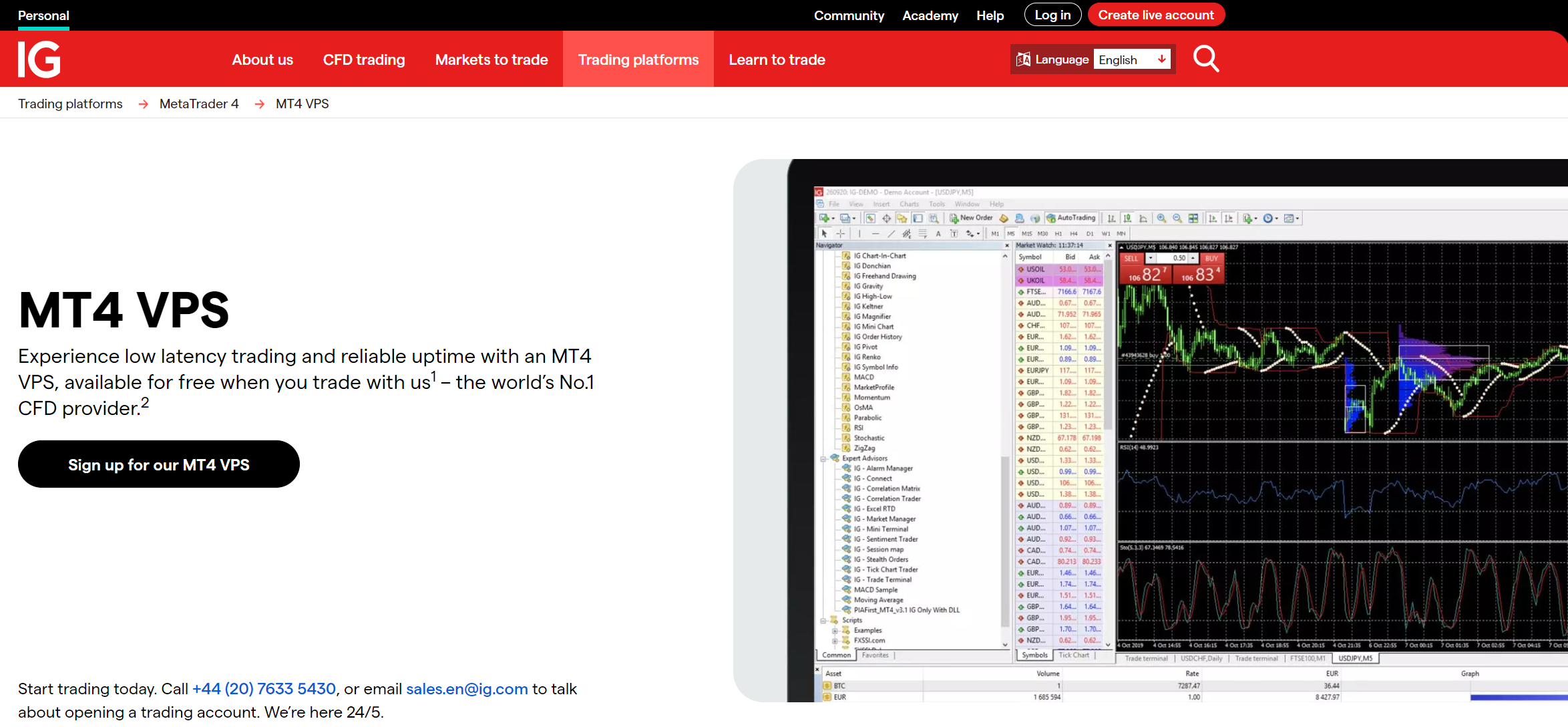Screen dimensions: 1568x727
Task: Click Sign up for our MT4 VPS
Action: click(159, 464)
